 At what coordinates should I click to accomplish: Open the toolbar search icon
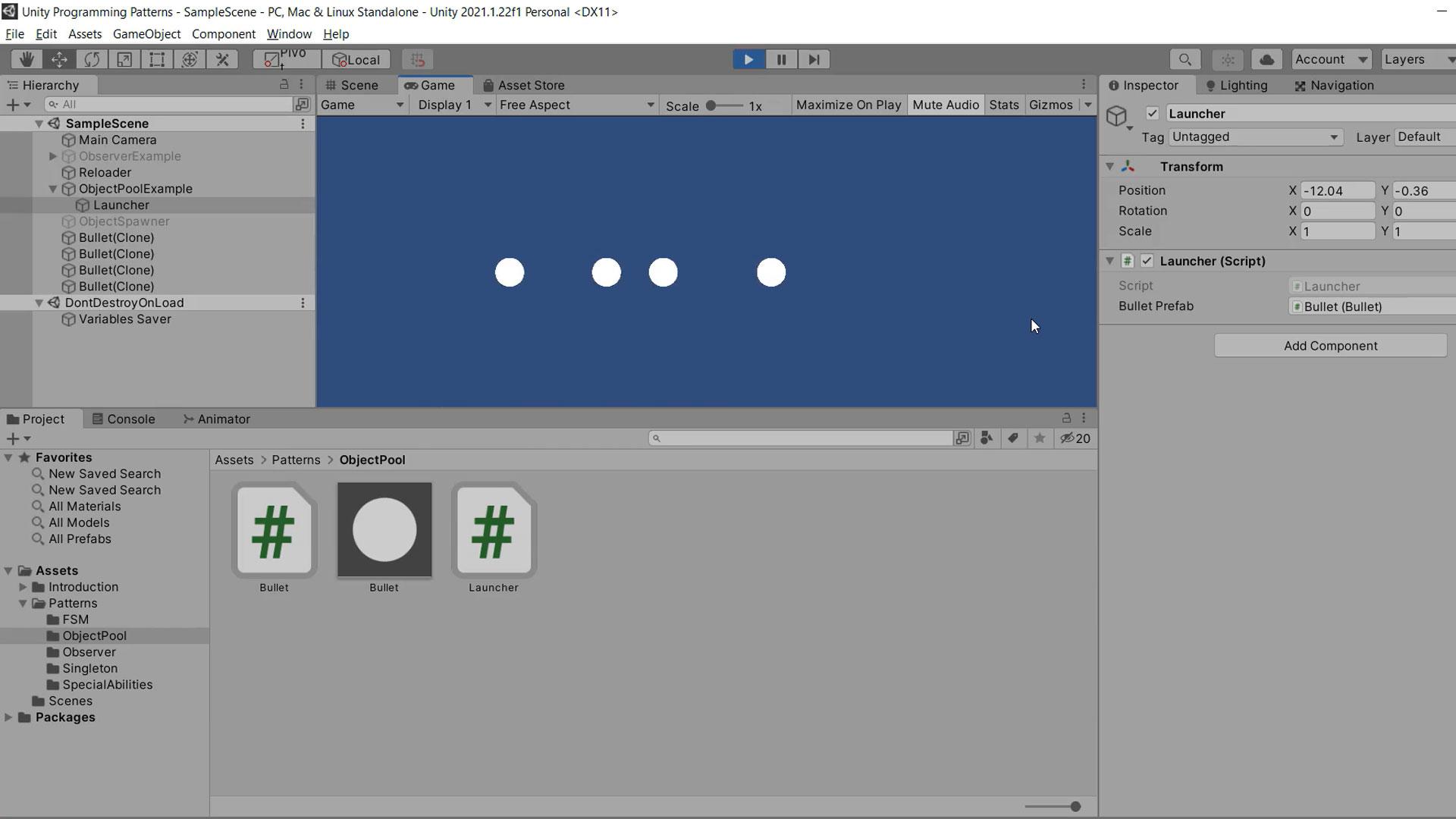tap(1185, 59)
